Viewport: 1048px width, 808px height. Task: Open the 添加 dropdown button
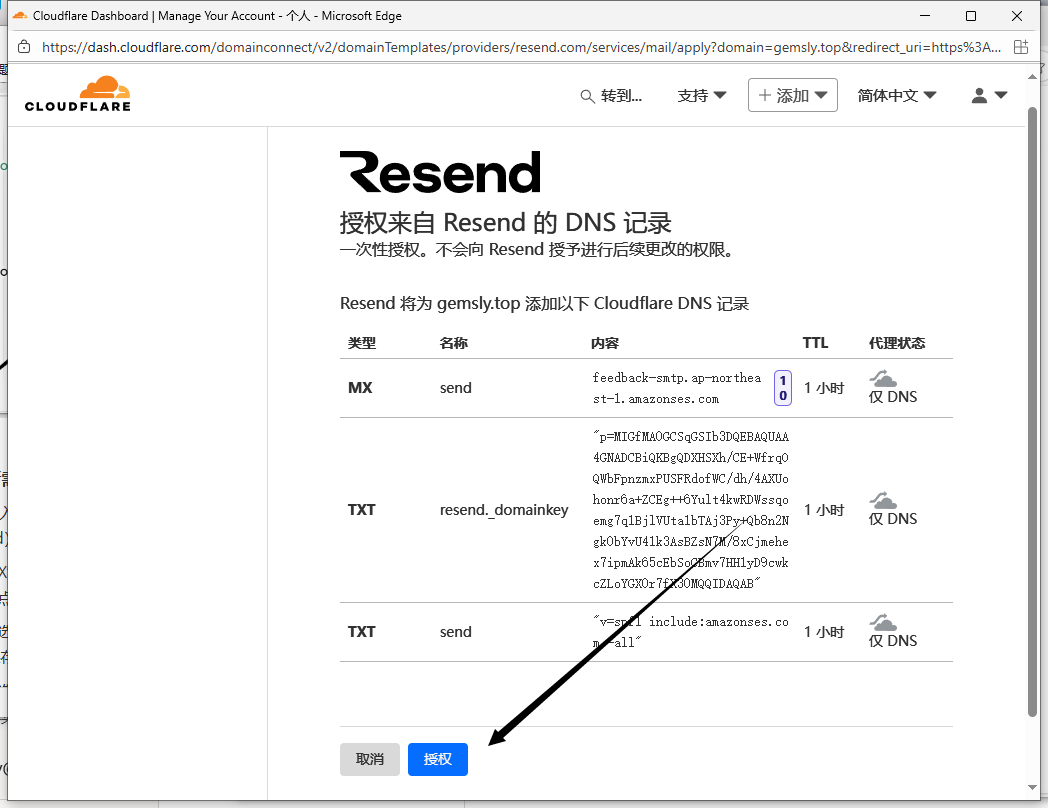pos(792,96)
